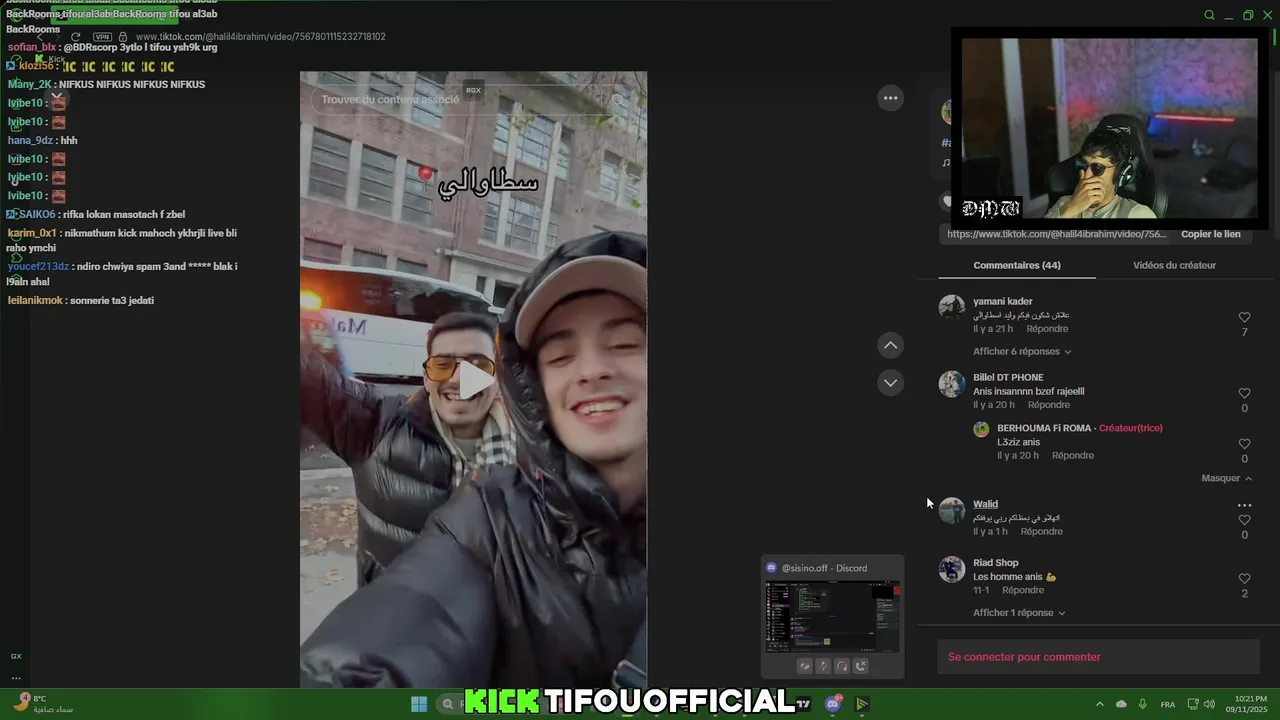This screenshot has width=1280, height=720.
Task: Open weather widget showing 8°C
Action: 42,704
